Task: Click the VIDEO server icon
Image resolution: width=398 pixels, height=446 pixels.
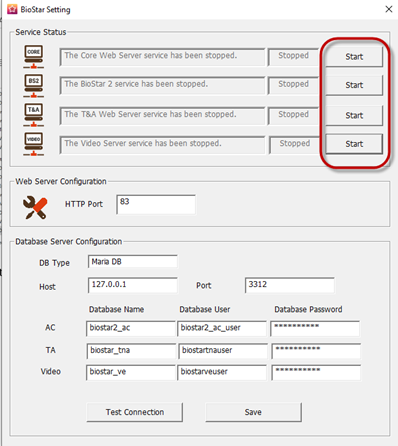Action: coord(34,144)
